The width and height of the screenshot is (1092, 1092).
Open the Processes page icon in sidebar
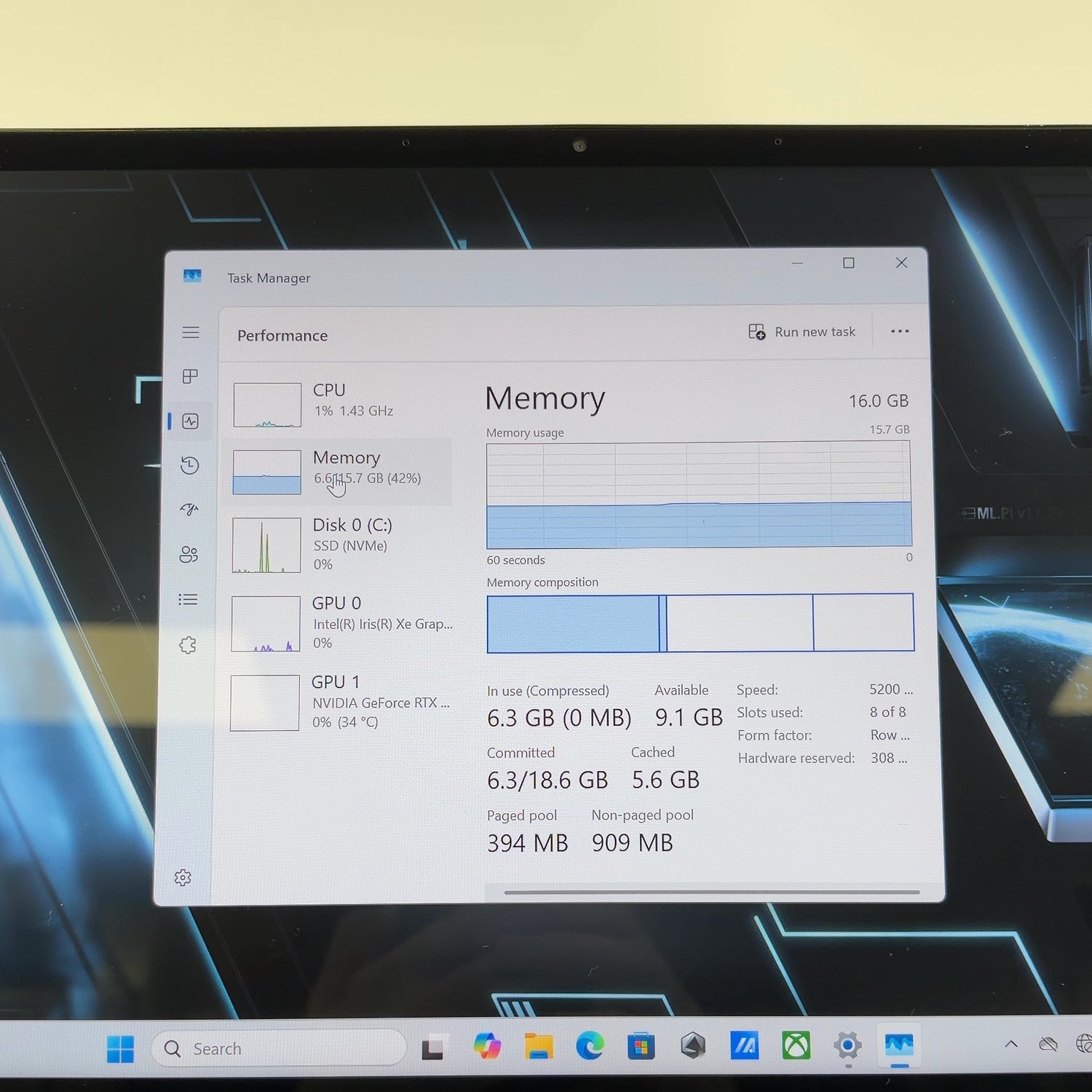pyautogui.click(x=190, y=376)
